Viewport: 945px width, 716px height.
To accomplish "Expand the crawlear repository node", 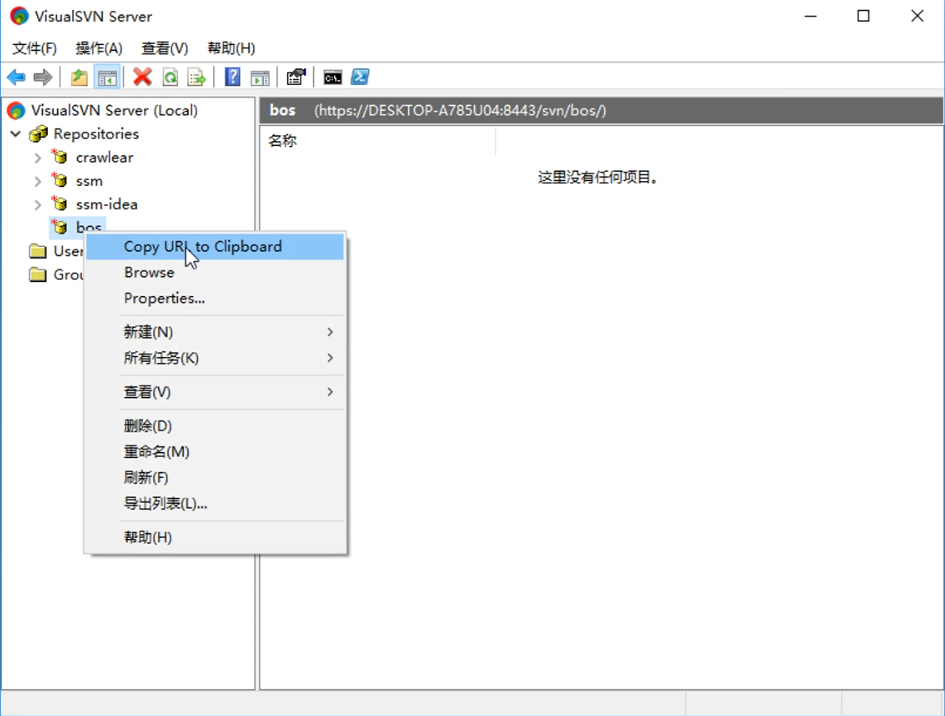I will tap(37, 158).
